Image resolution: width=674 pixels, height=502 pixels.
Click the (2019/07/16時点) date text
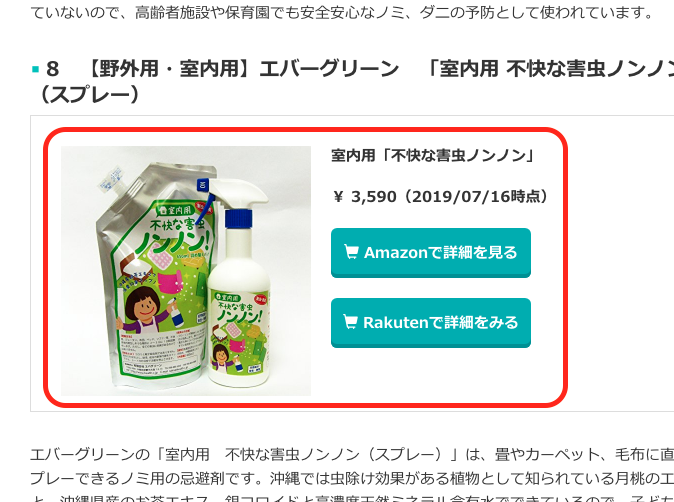pos(475,196)
